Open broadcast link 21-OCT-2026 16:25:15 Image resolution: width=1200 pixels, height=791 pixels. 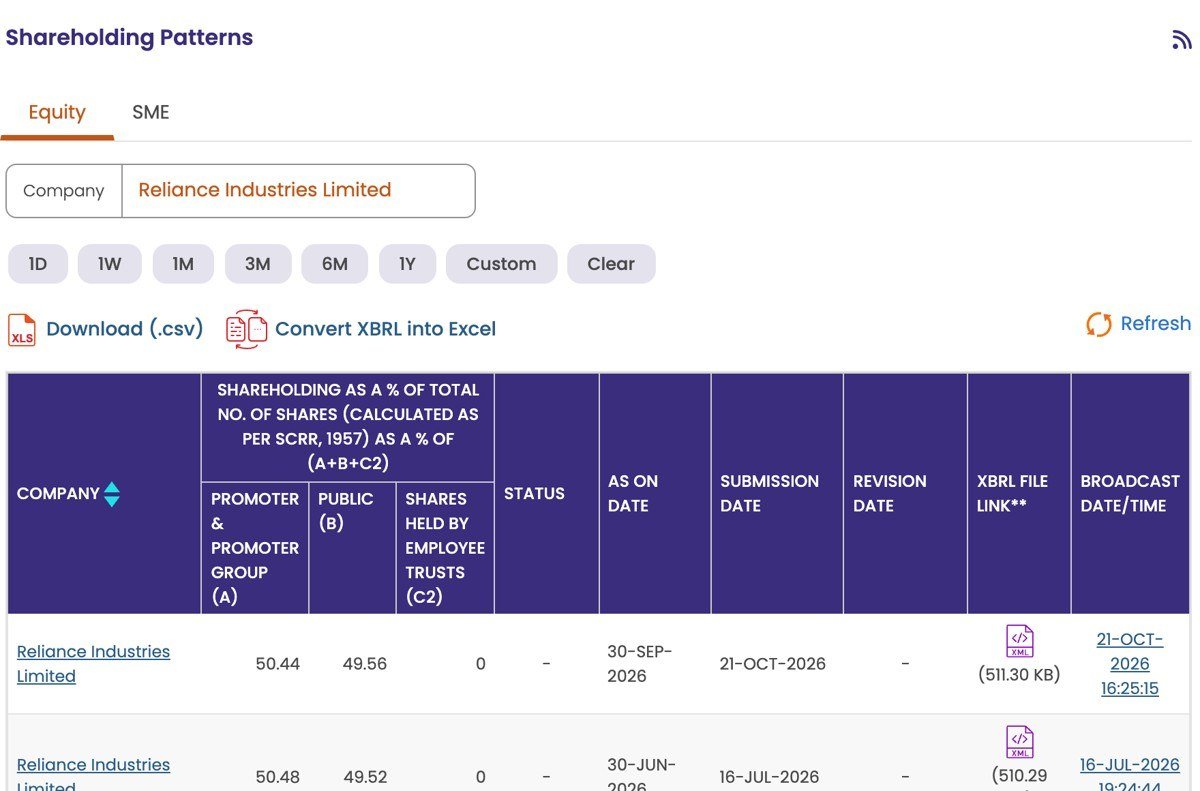pos(1130,664)
